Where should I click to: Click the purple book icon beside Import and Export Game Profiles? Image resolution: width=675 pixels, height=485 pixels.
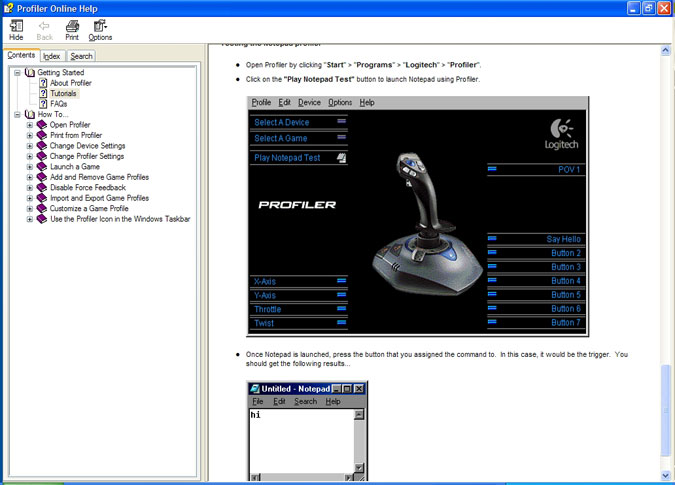42,198
